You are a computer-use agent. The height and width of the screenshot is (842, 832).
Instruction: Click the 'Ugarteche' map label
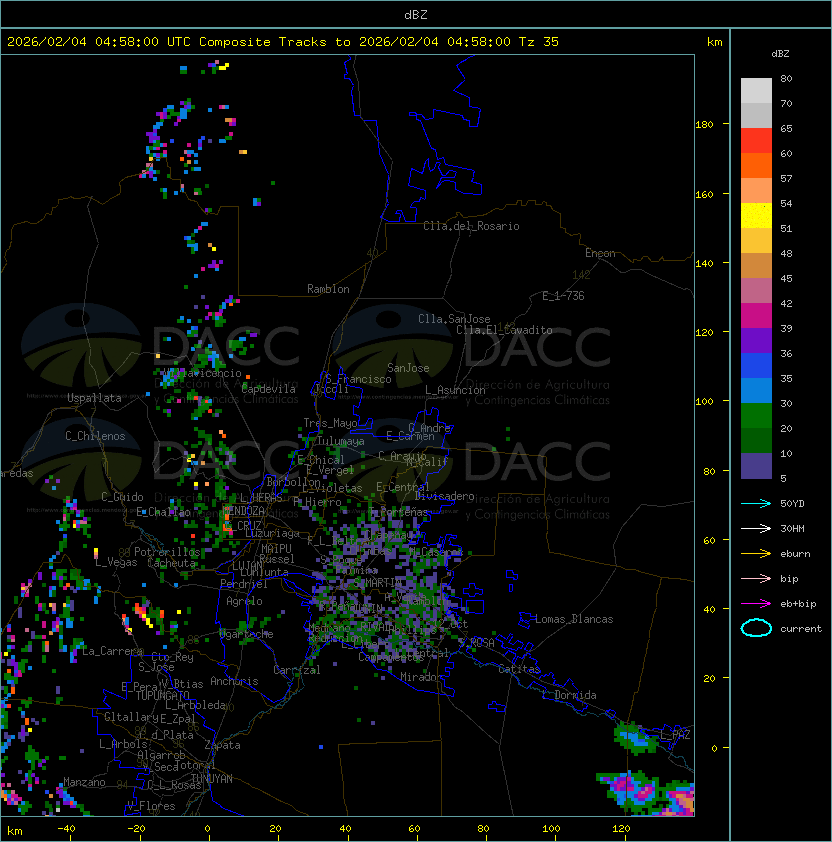click(247, 634)
